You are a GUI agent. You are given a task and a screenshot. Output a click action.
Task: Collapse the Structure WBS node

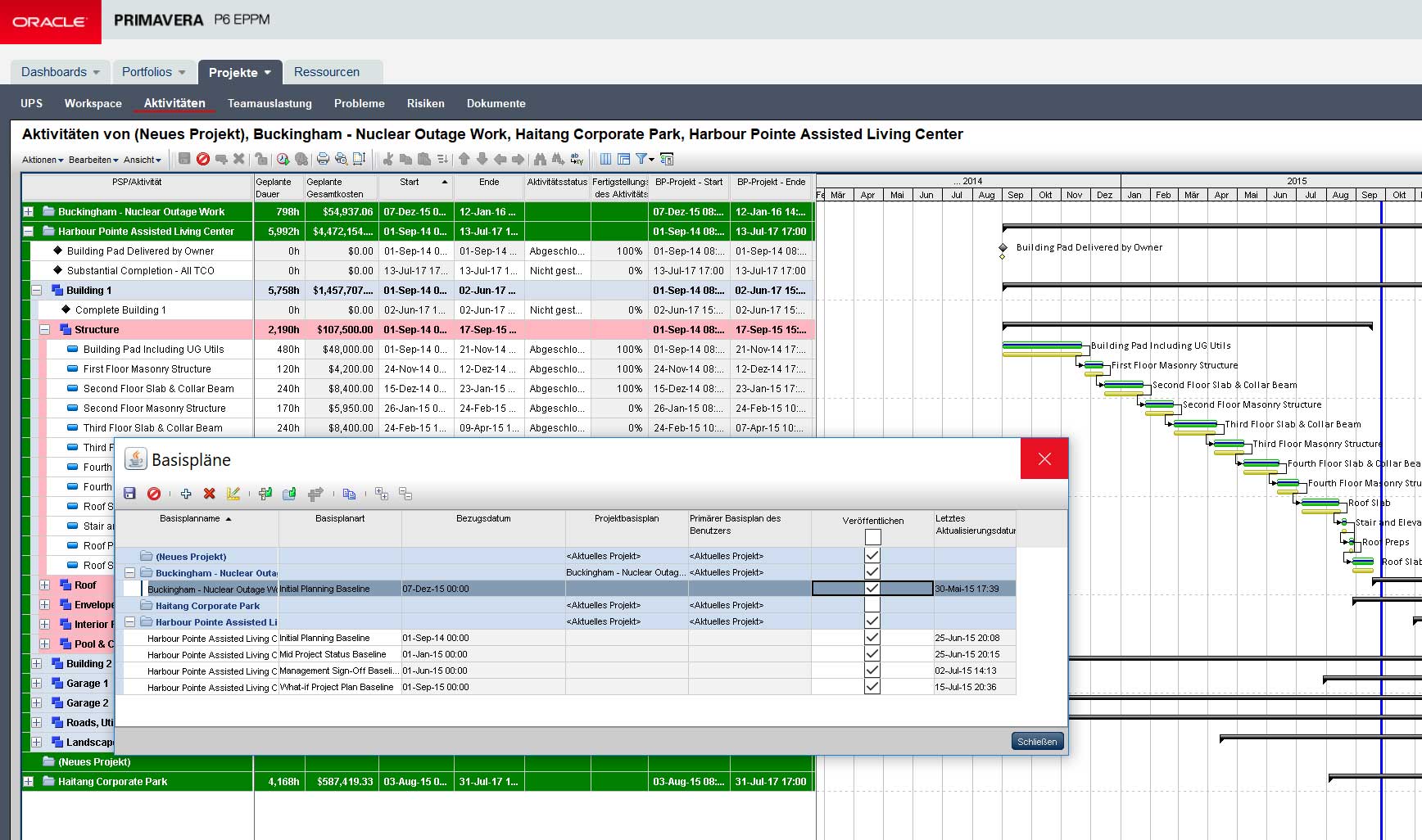point(45,329)
